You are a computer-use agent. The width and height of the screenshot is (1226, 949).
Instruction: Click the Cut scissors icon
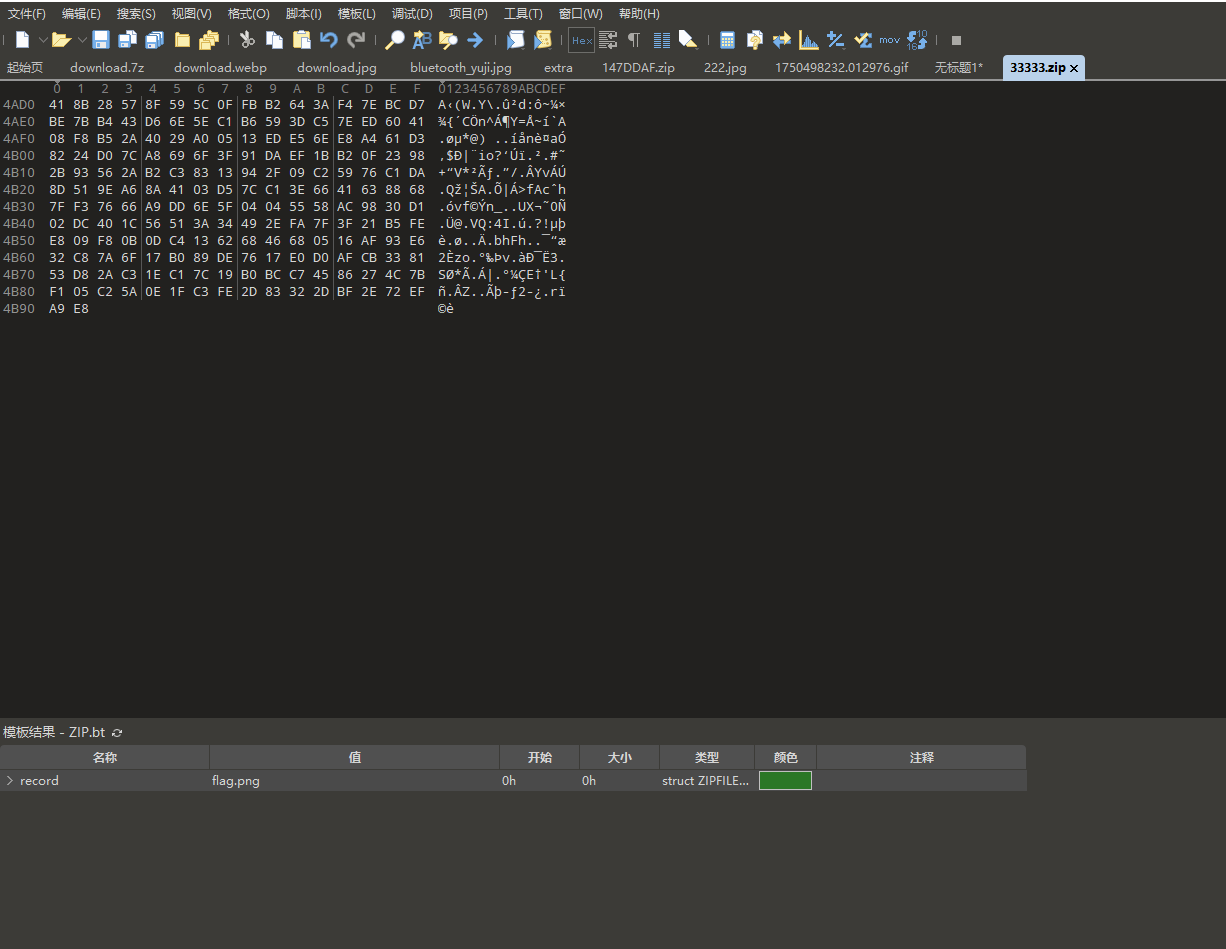247,40
